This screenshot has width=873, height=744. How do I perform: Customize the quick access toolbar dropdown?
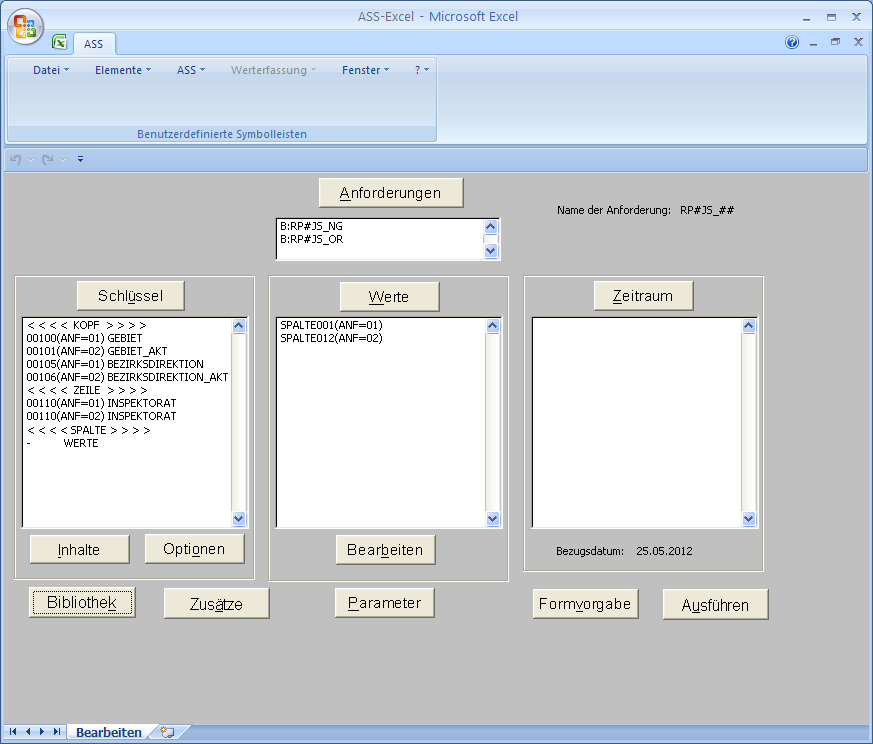point(81,159)
